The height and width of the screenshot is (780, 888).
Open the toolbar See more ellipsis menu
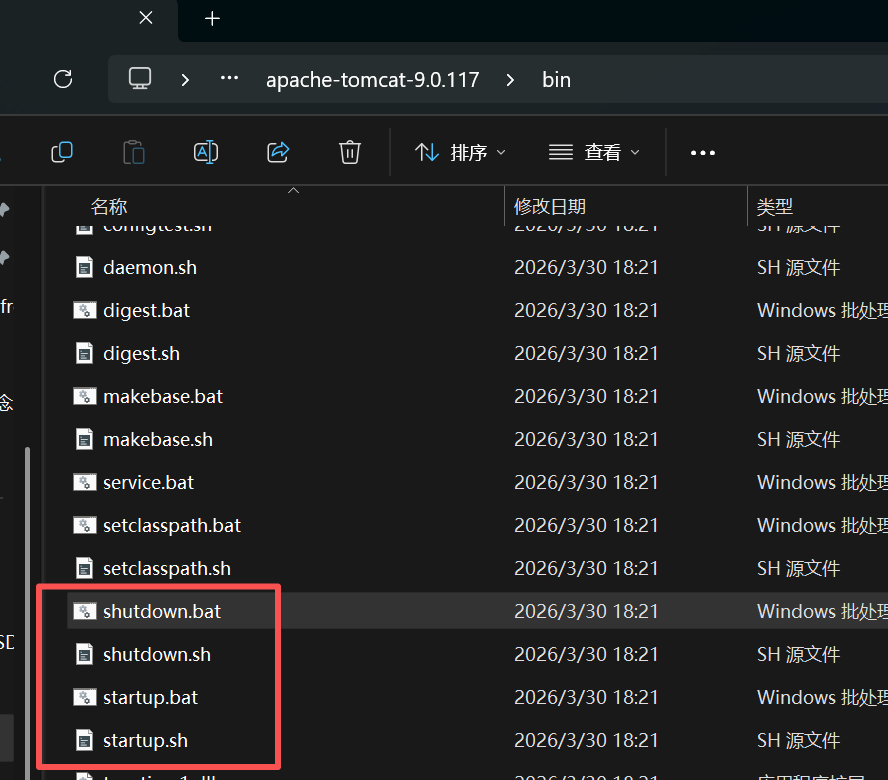[703, 153]
